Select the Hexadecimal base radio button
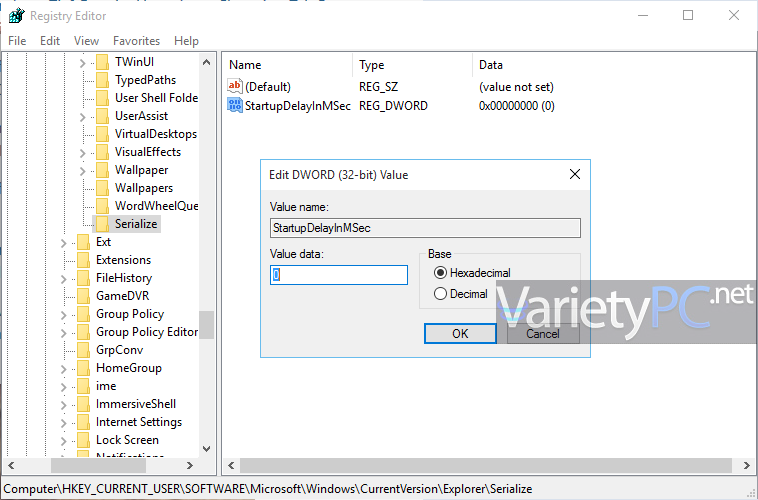Viewport: 758px width, 500px height. [x=440, y=273]
